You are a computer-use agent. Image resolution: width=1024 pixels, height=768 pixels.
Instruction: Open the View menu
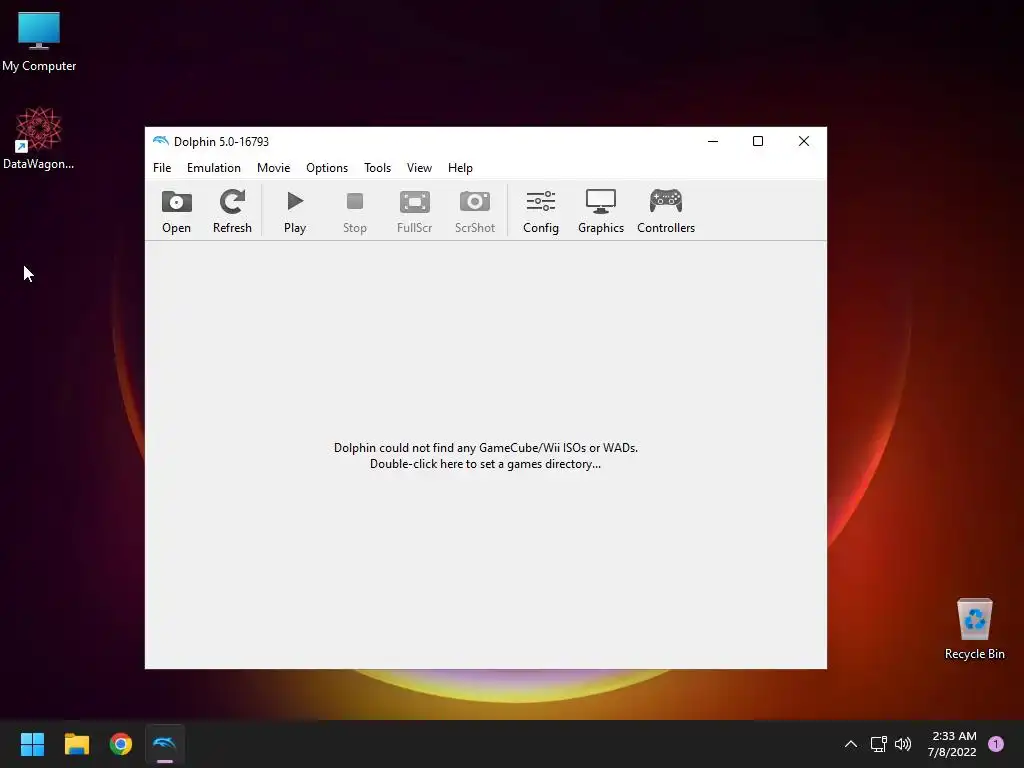point(419,168)
